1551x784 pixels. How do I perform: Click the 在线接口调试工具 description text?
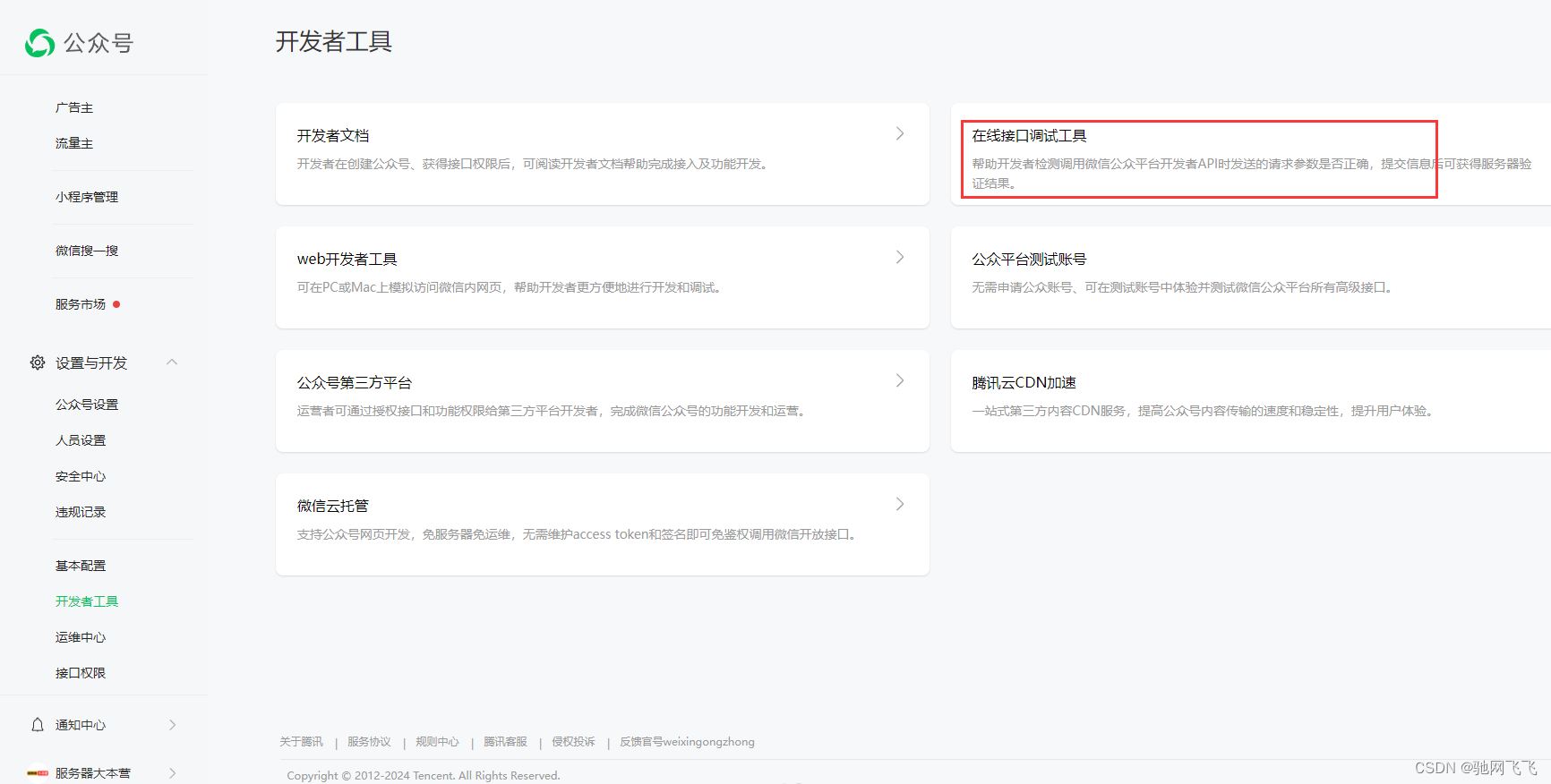1252,174
